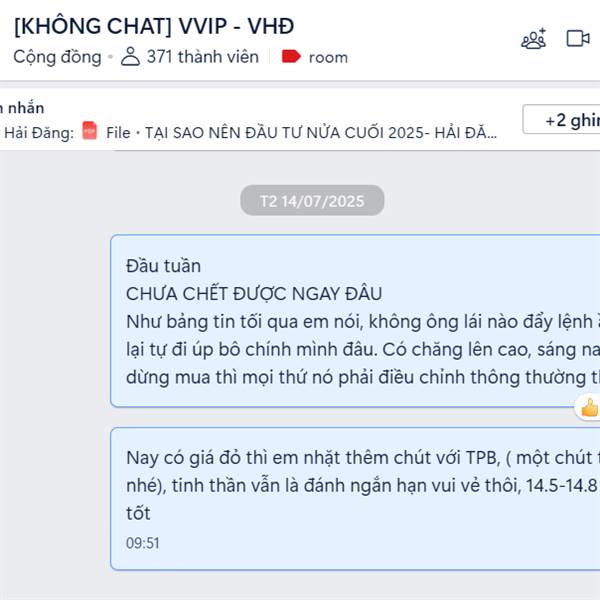Click the CHƯA CHẾT ĐƯỢC NGAY ĐÂU line
The height and width of the screenshot is (600, 600).
pyautogui.click(x=254, y=294)
